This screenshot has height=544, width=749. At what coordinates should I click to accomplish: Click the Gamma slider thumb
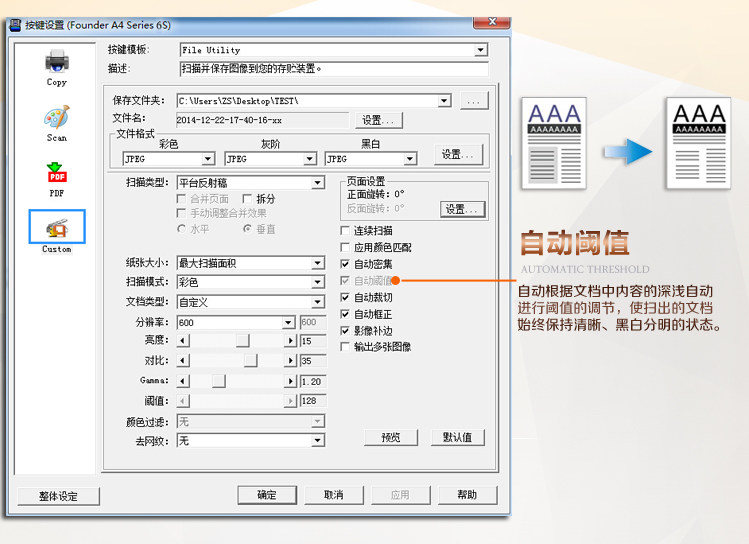(219, 381)
